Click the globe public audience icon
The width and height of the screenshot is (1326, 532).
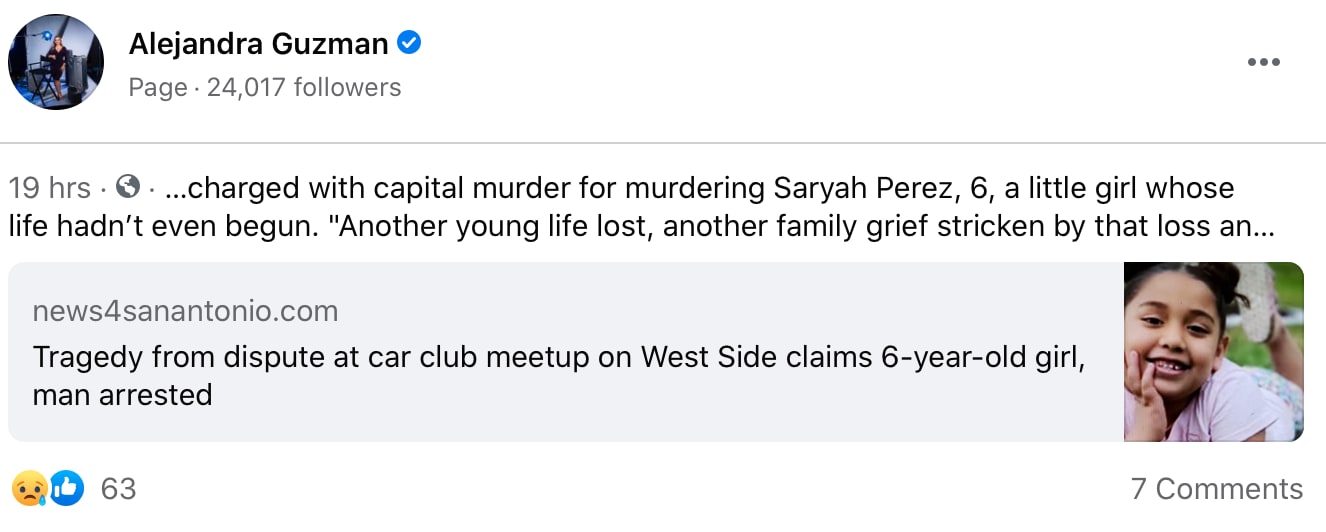tap(128, 187)
